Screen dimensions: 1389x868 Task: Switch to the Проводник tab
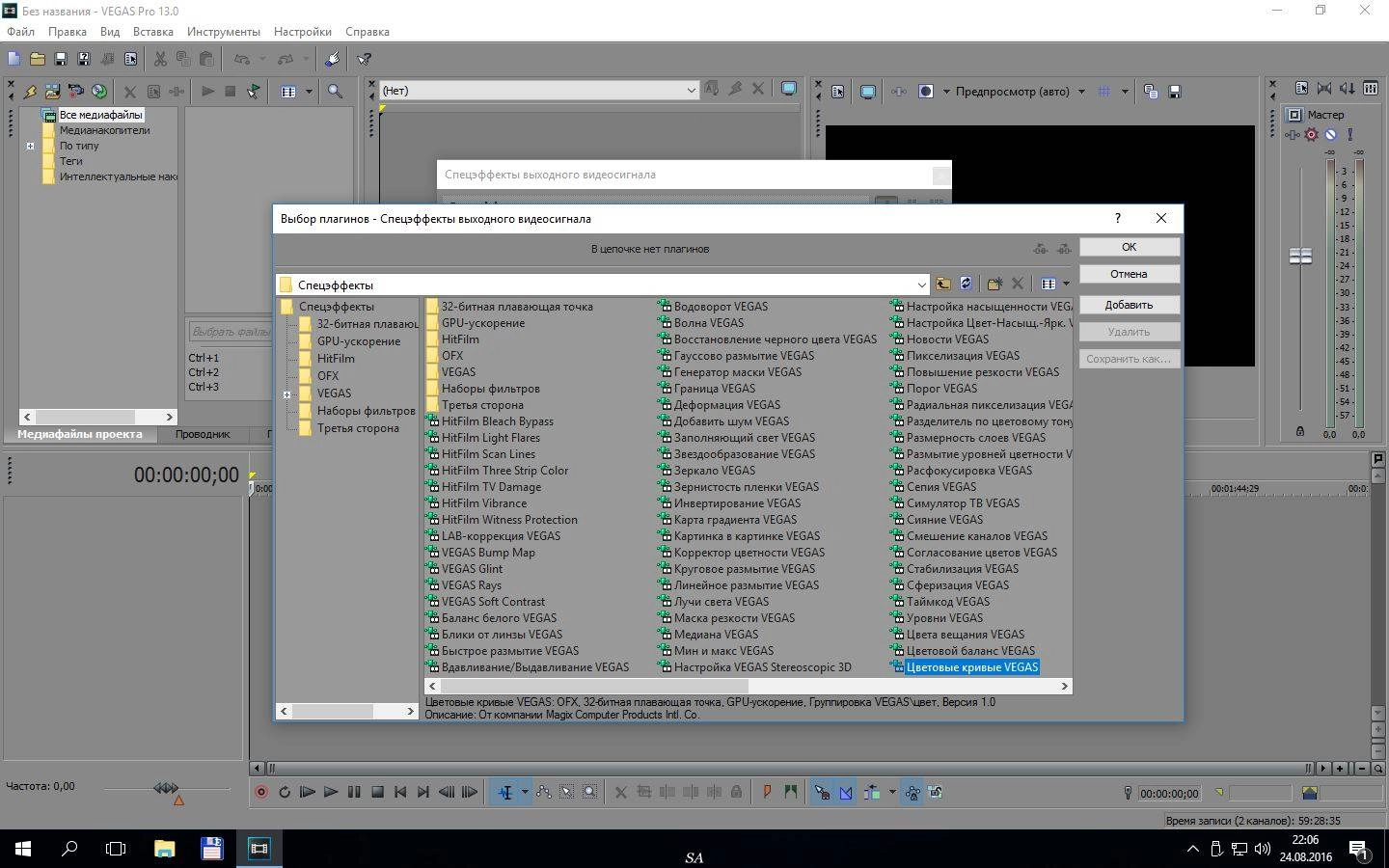point(203,434)
